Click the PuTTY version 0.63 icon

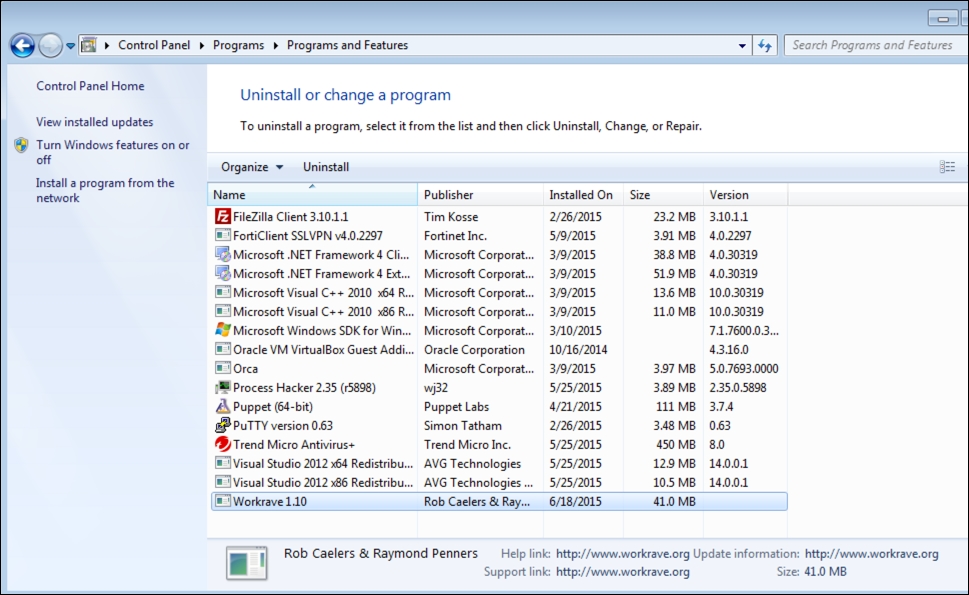point(223,426)
